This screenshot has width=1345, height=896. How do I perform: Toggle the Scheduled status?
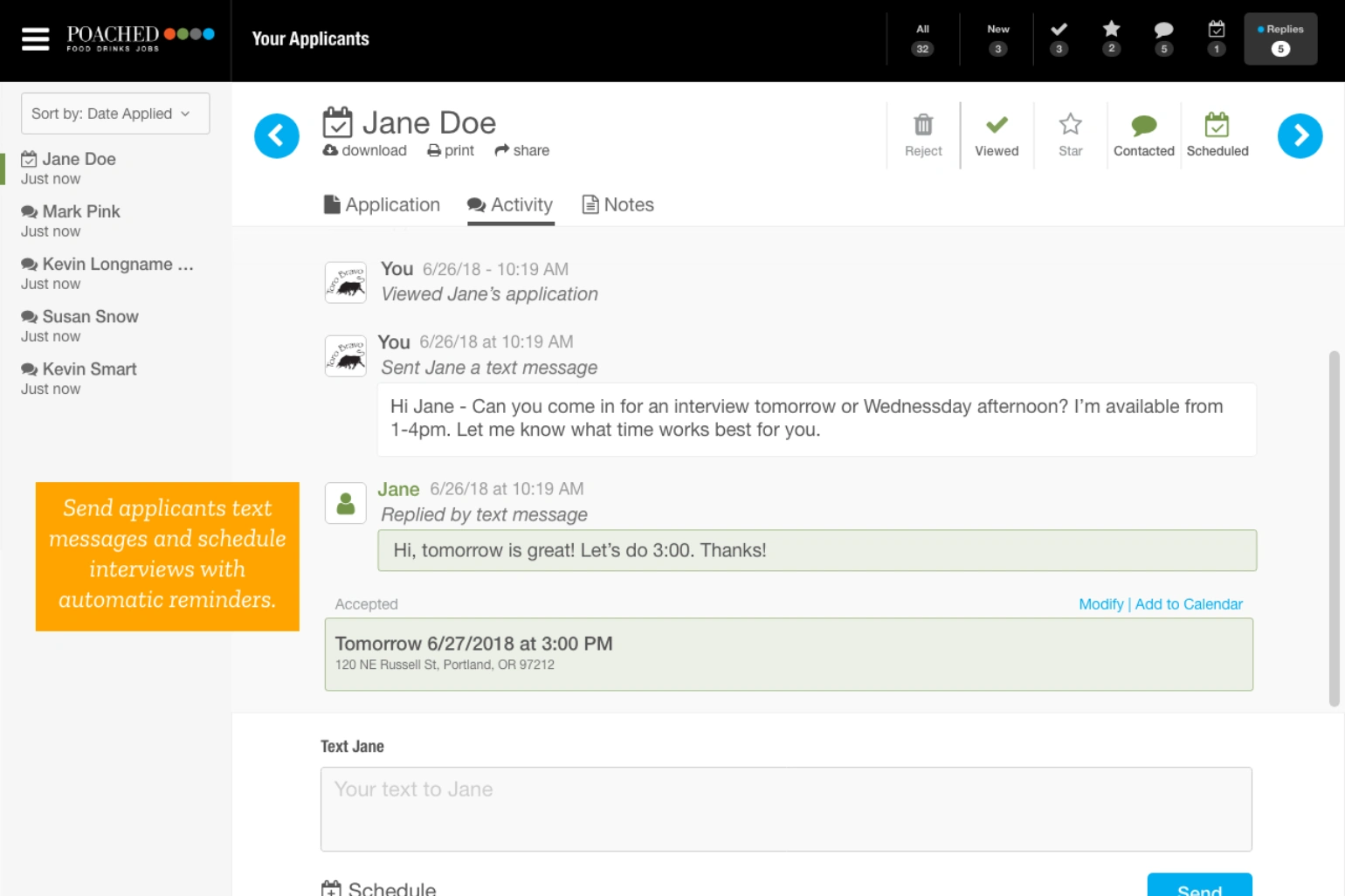click(x=1217, y=135)
